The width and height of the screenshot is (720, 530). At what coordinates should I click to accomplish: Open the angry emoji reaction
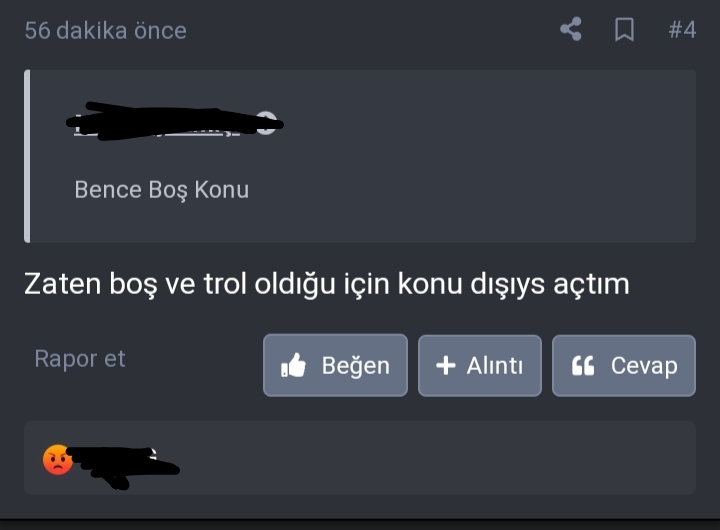click(x=57, y=459)
